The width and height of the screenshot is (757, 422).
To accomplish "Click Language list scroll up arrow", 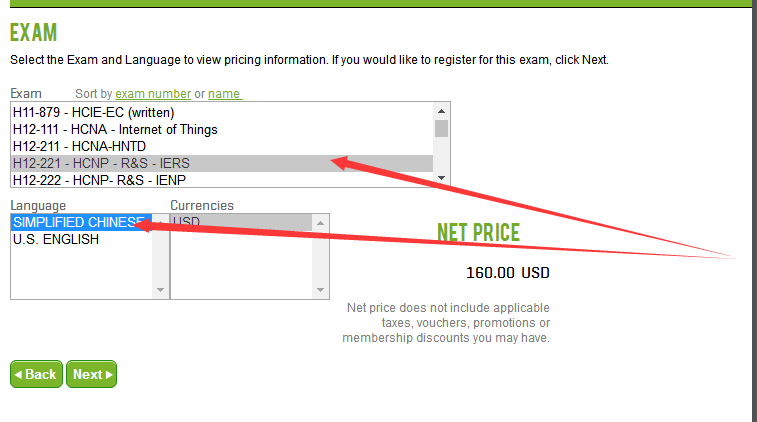I will [160, 221].
